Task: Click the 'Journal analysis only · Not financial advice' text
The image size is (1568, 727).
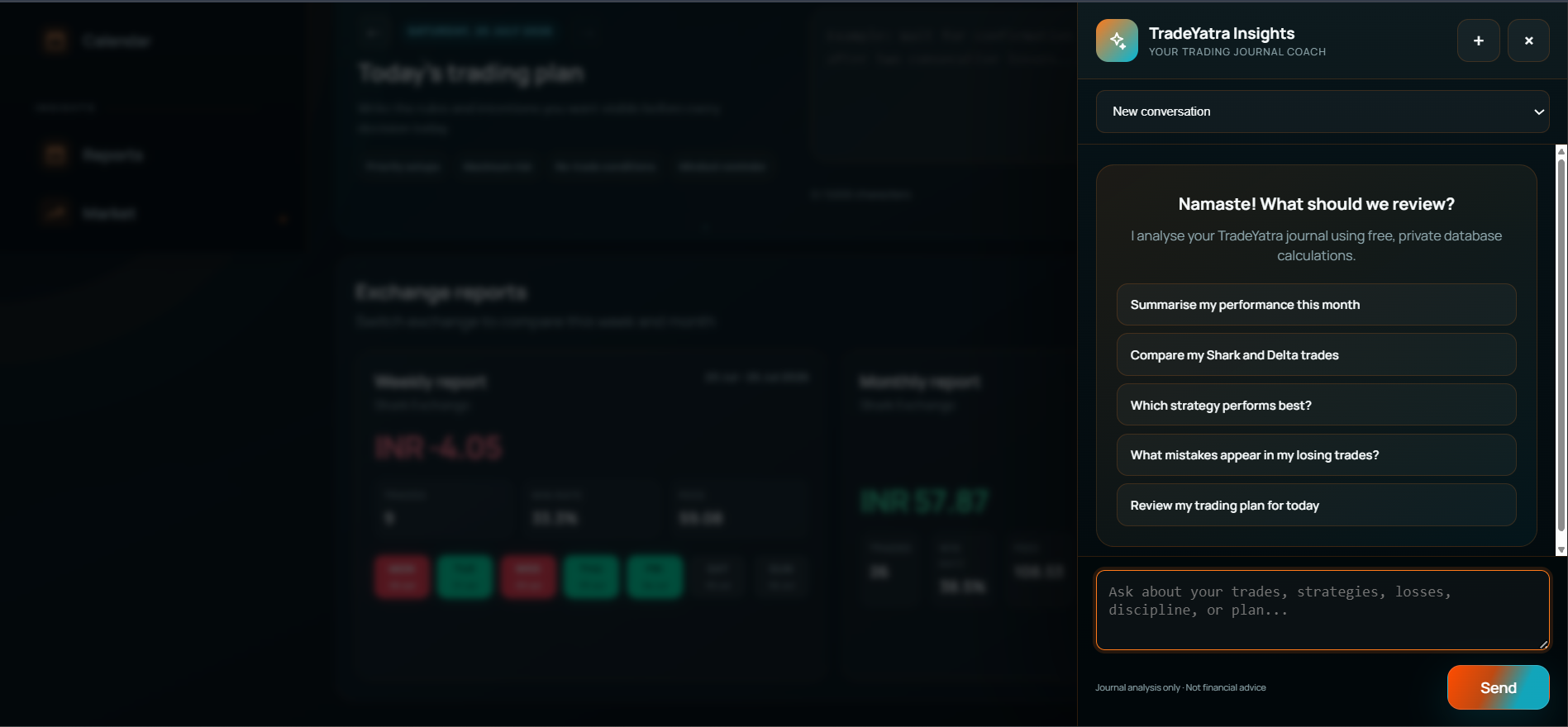Action: coord(1180,687)
